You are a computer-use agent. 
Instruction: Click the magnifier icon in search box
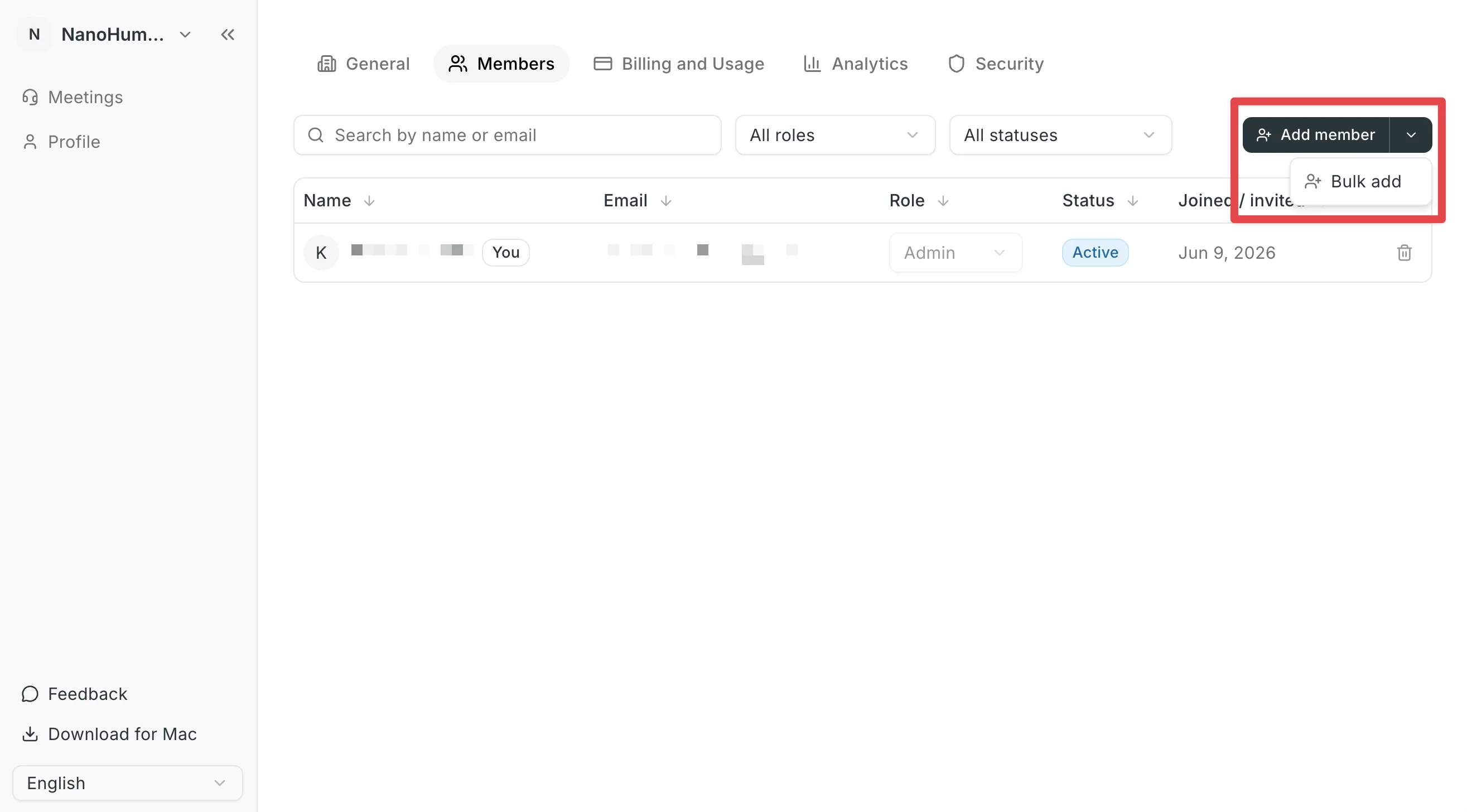pyautogui.click(x=316, y=135)
